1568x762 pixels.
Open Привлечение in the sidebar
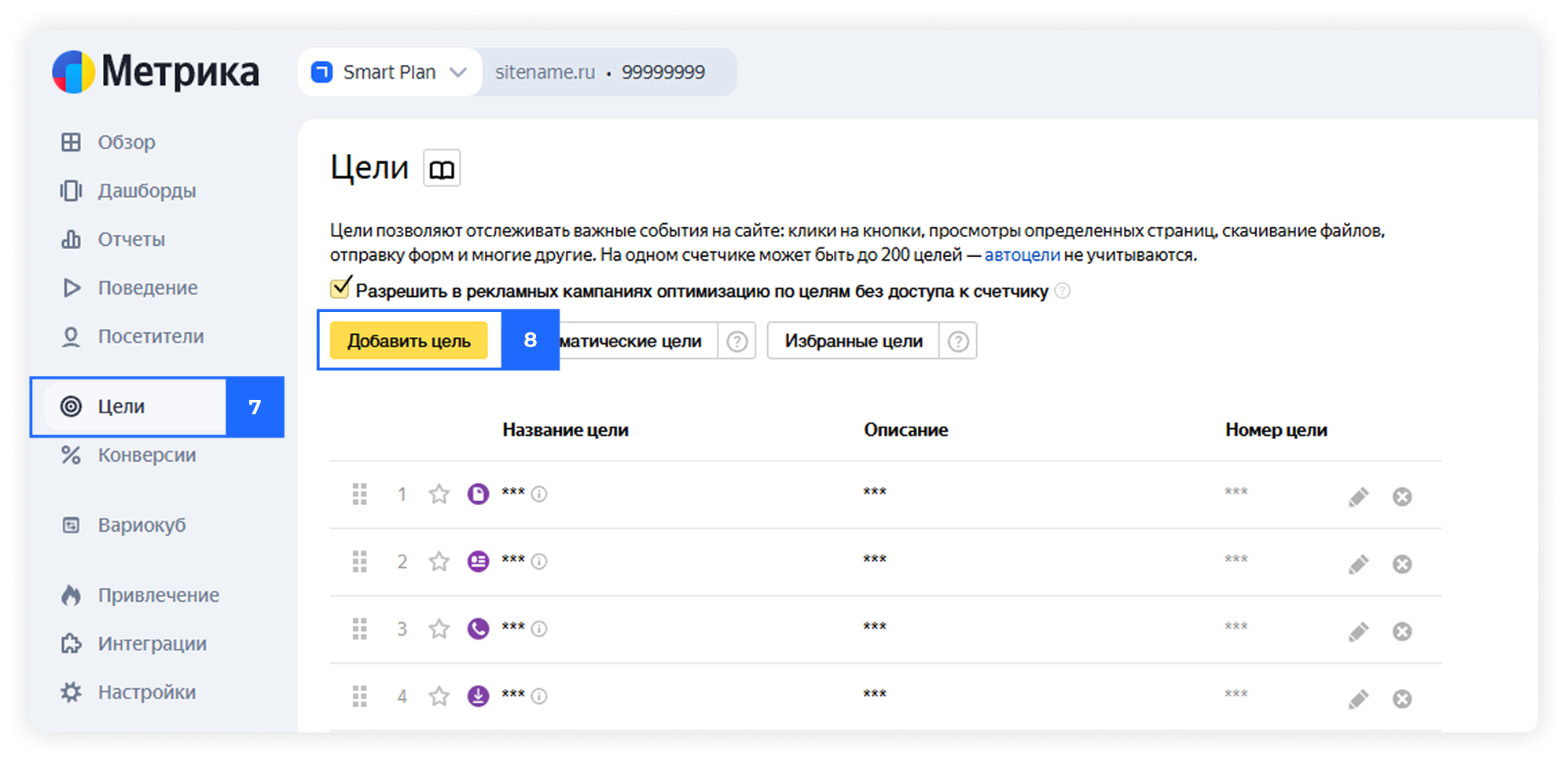click(x=140, y=595)
